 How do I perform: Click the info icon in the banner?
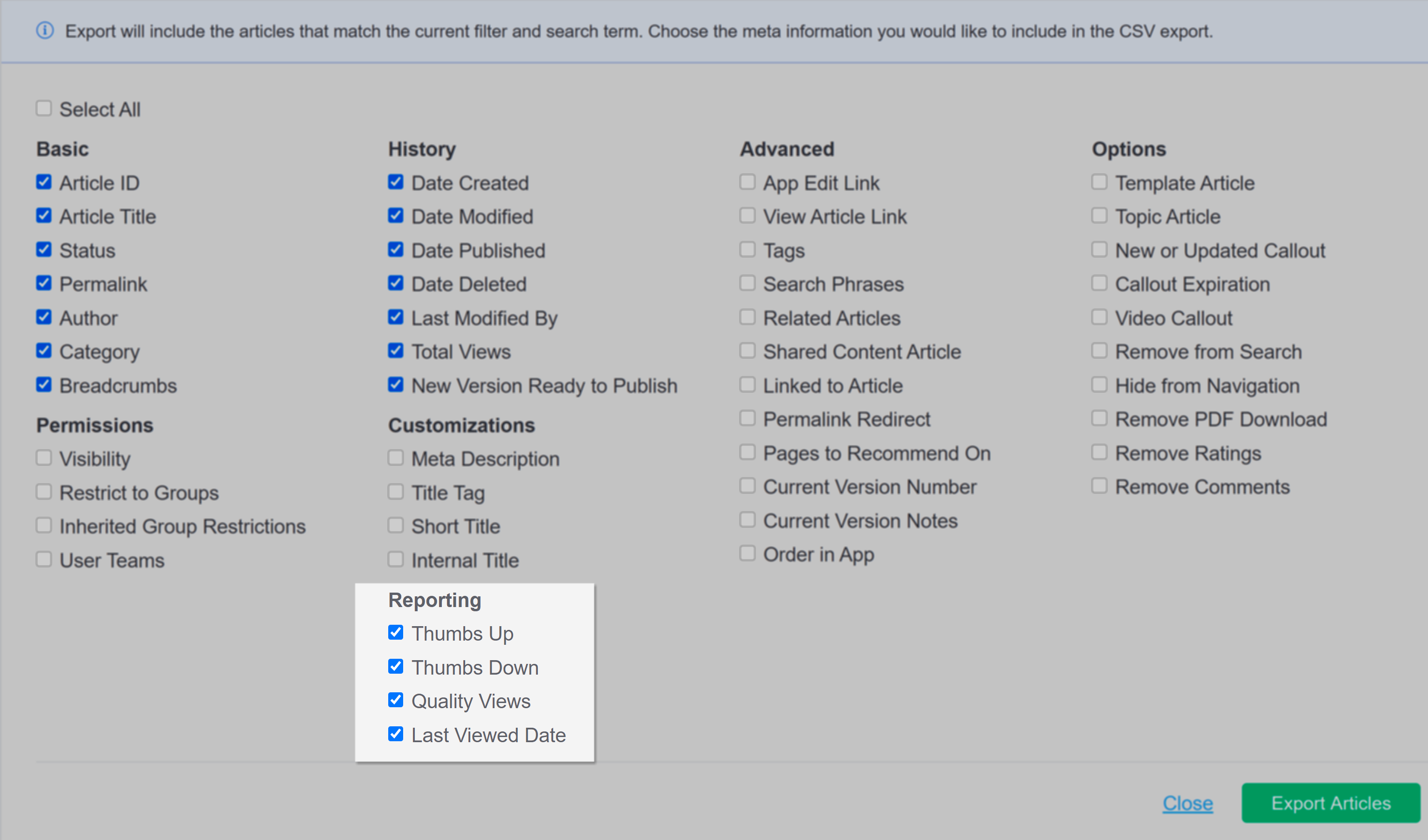coord(45,31)
